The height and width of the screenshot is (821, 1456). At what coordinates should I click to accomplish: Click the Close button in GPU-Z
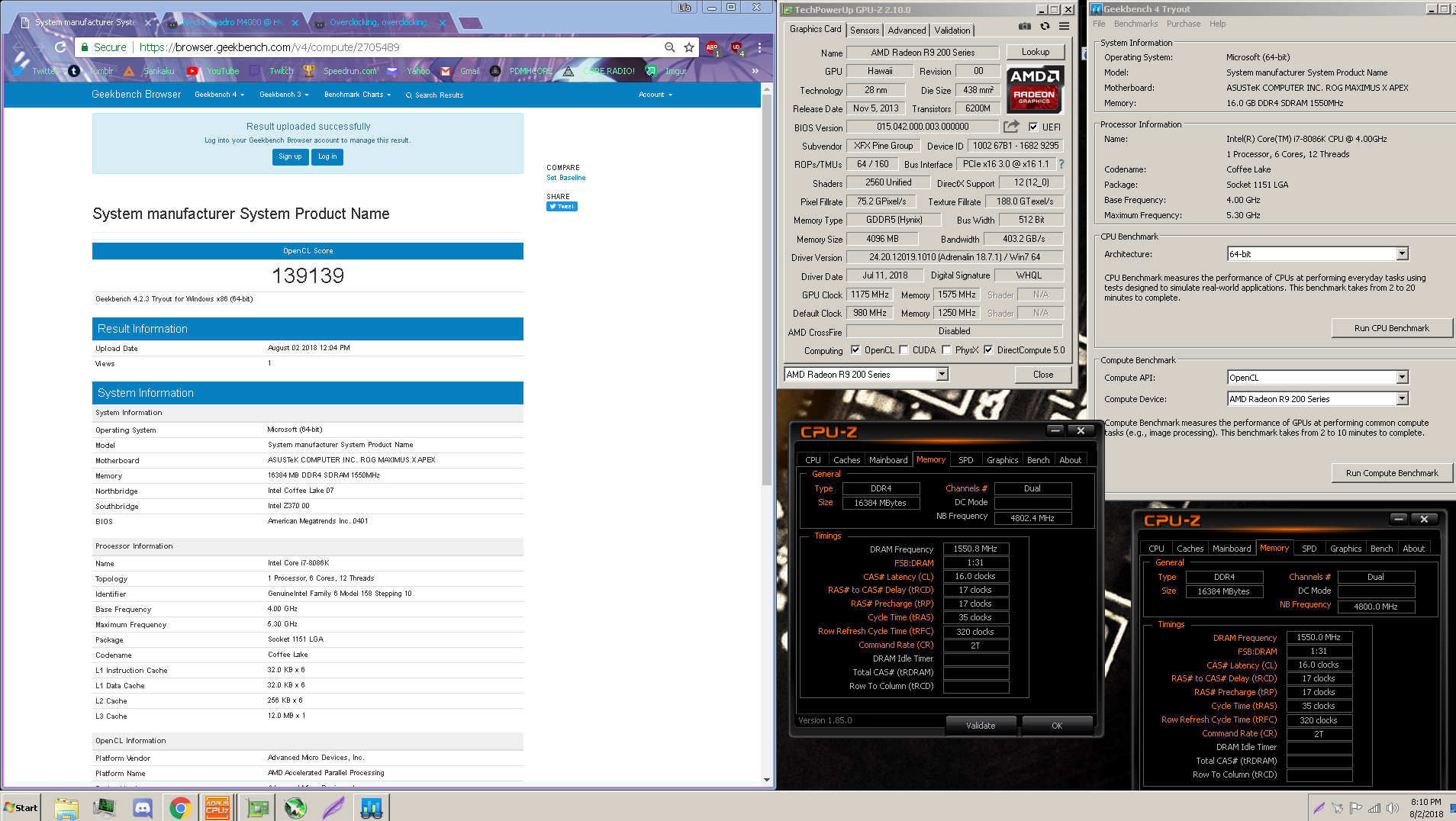(1042, 375)
